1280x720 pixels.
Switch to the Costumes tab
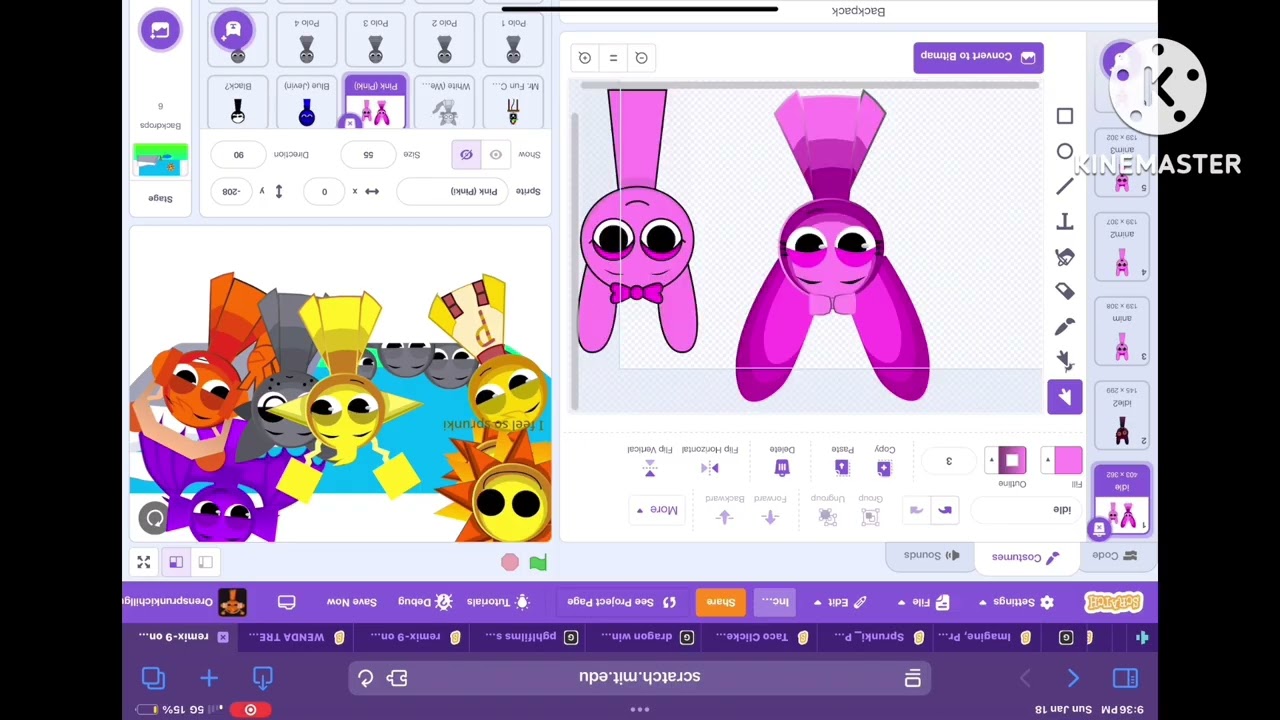click(1024, 557)
